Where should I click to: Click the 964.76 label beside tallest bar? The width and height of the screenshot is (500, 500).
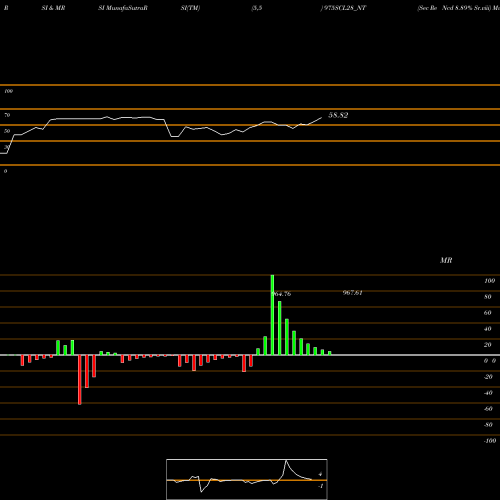click(x=282, y=294)
